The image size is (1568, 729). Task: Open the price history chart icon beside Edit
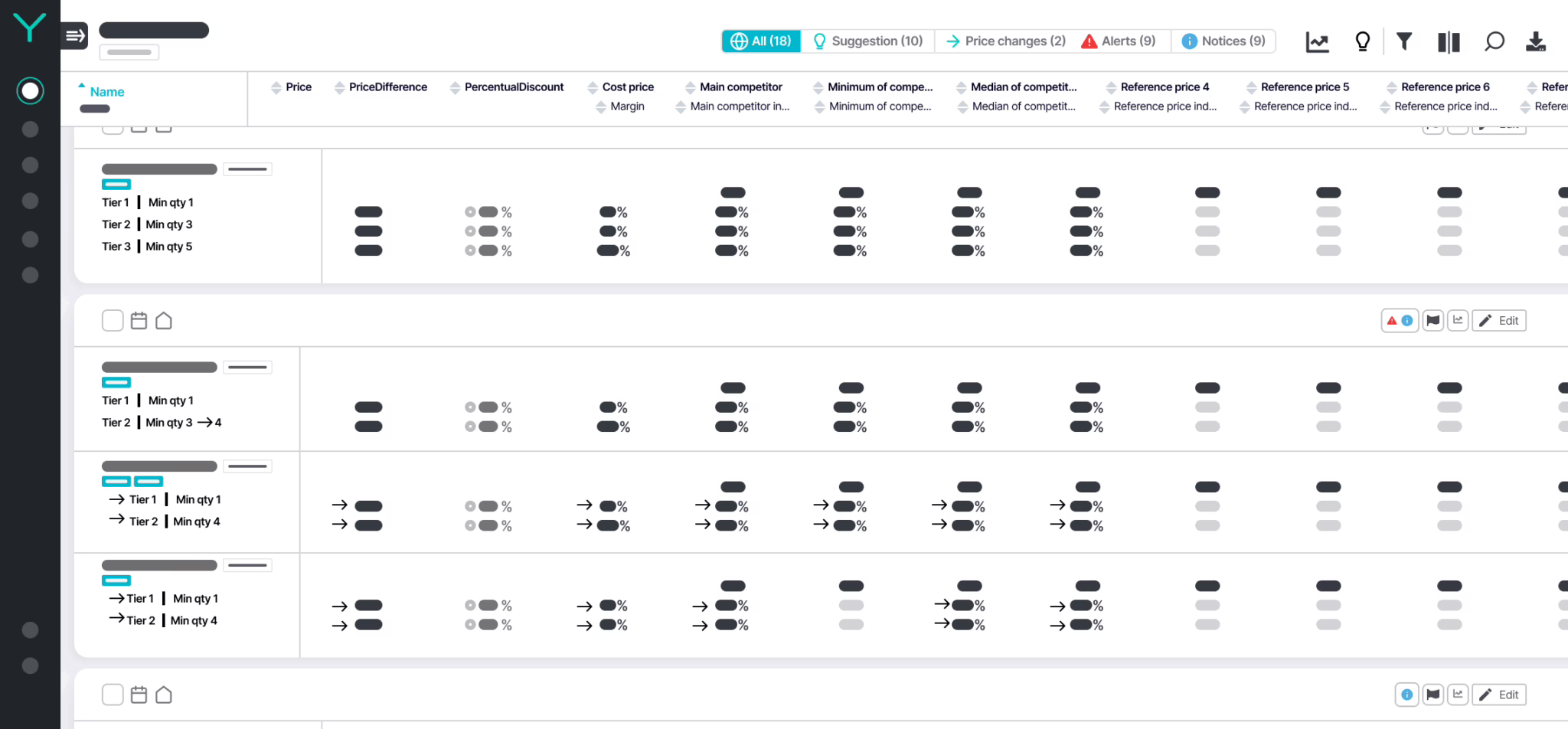coord(1459,320)
